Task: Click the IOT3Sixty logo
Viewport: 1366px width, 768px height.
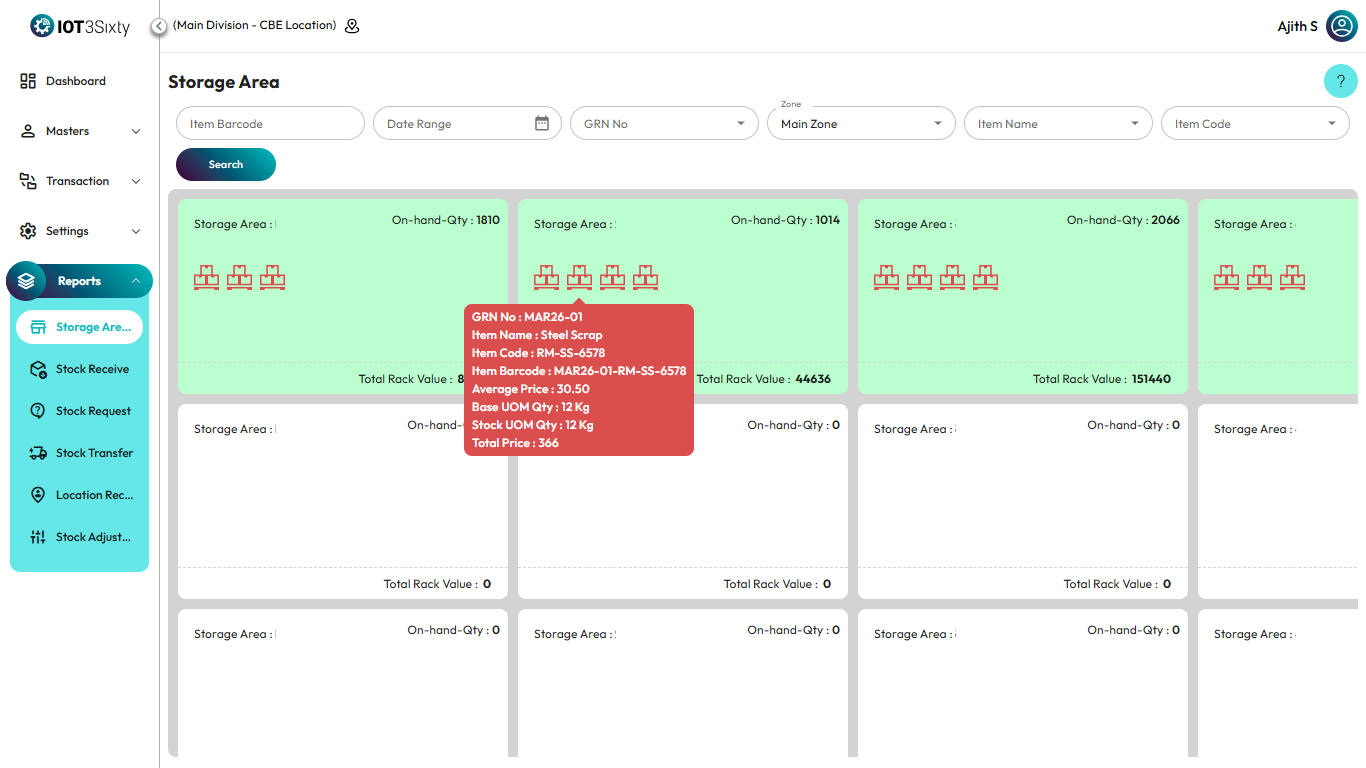Action: point(80,27)
